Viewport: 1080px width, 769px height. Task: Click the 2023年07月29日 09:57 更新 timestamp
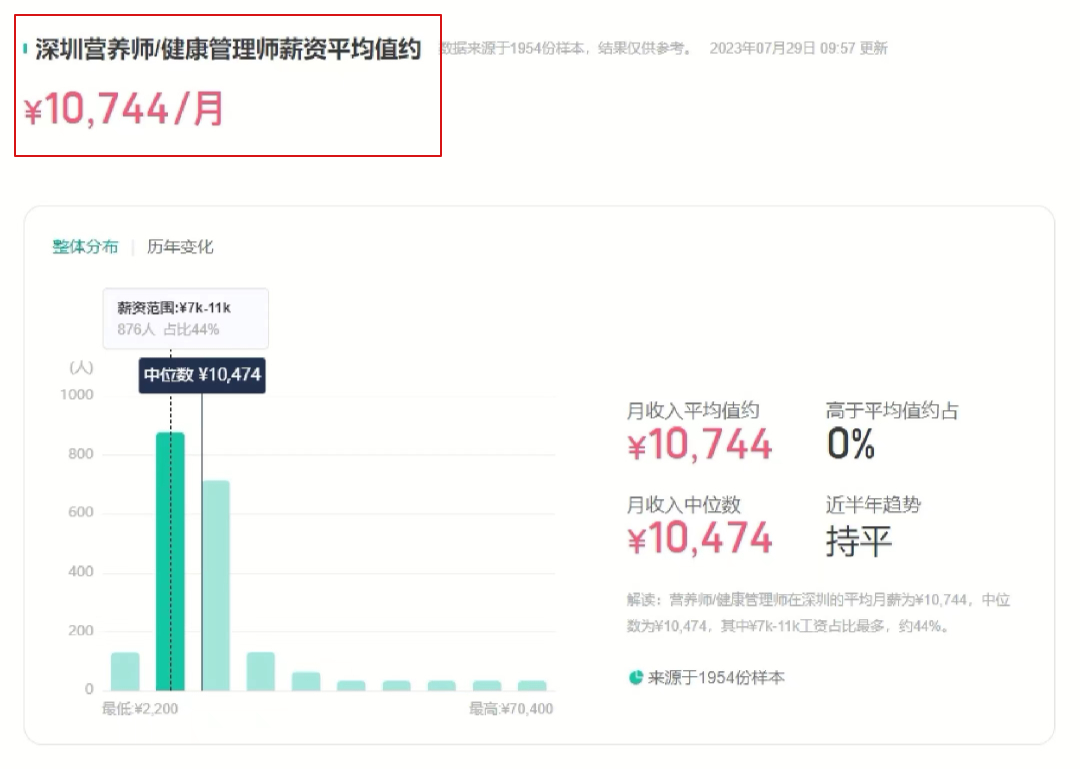[798, 48]
